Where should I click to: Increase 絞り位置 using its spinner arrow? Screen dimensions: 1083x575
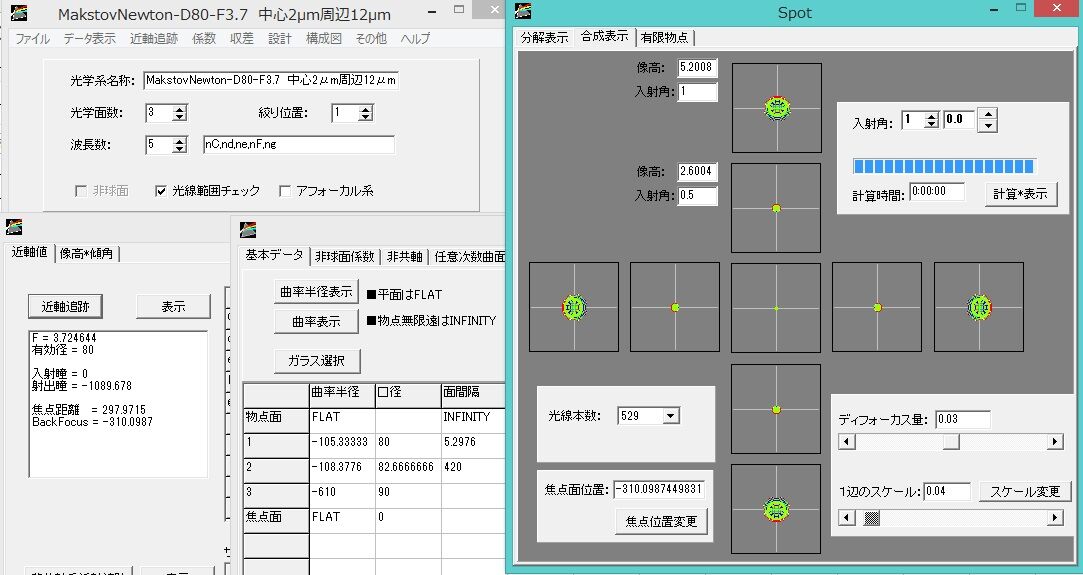pos(366,108)
